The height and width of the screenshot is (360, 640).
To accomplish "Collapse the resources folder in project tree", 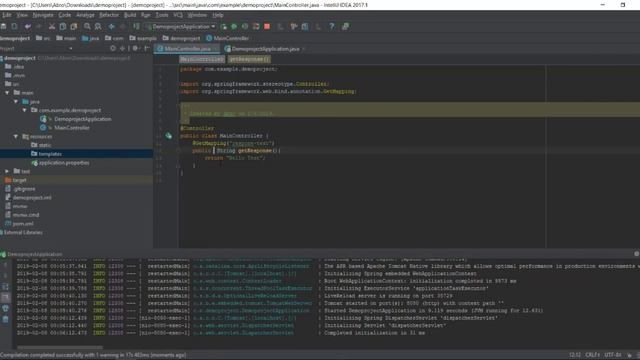I will click(16, 136).
